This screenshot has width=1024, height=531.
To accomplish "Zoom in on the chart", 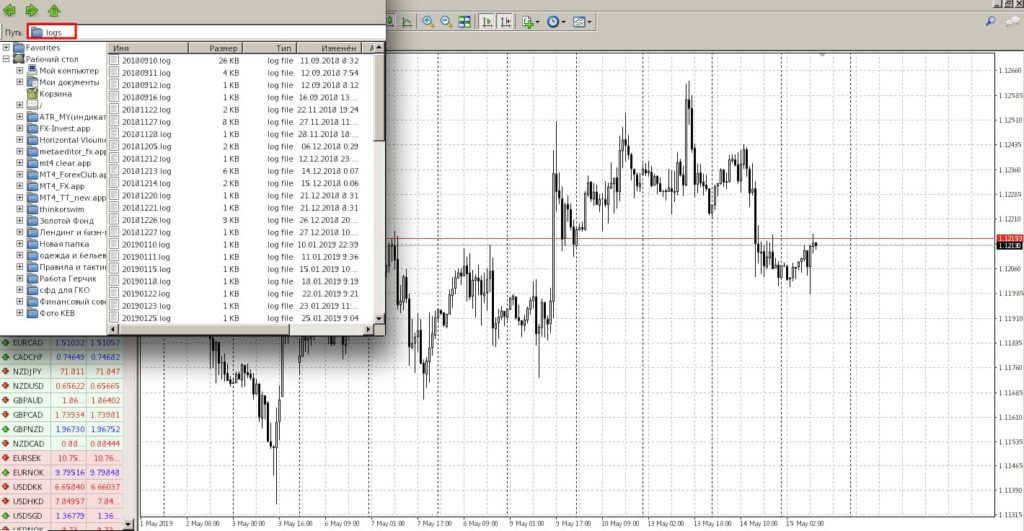I will [428, 21].
